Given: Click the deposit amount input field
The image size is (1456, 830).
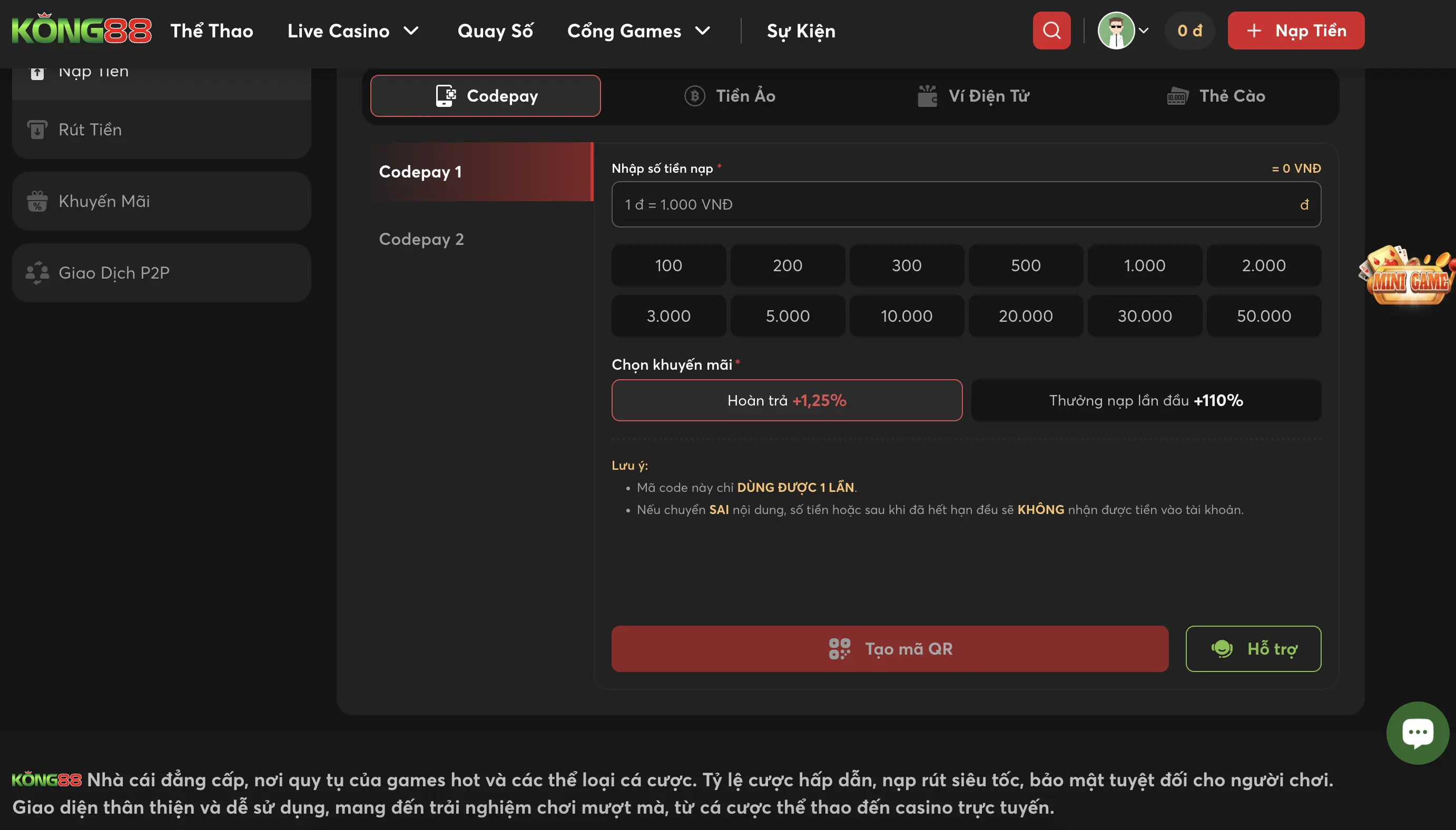Looking at the screenshot, I should pyautogui.click(x=958, y=204).
